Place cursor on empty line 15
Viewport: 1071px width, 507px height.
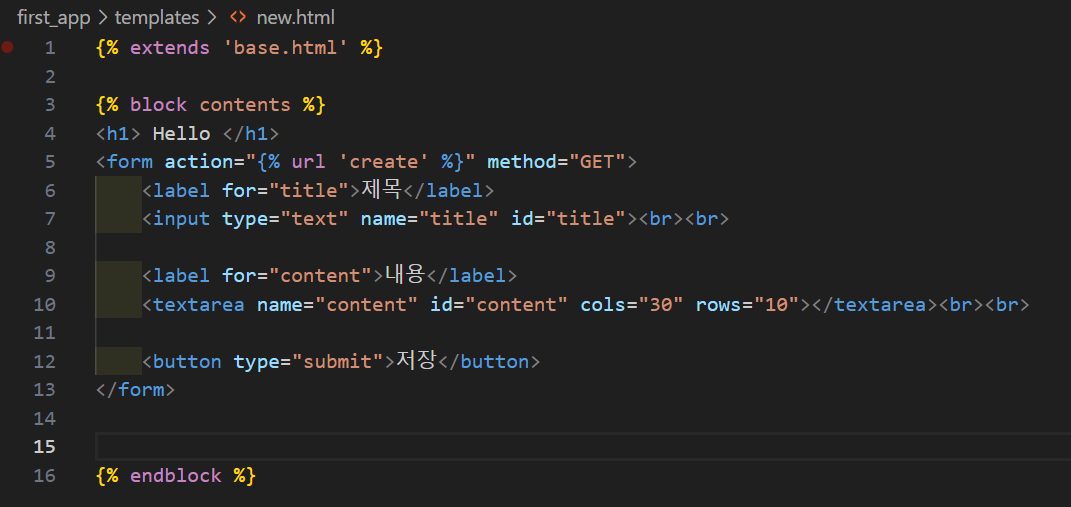click(x=583, y=447)
